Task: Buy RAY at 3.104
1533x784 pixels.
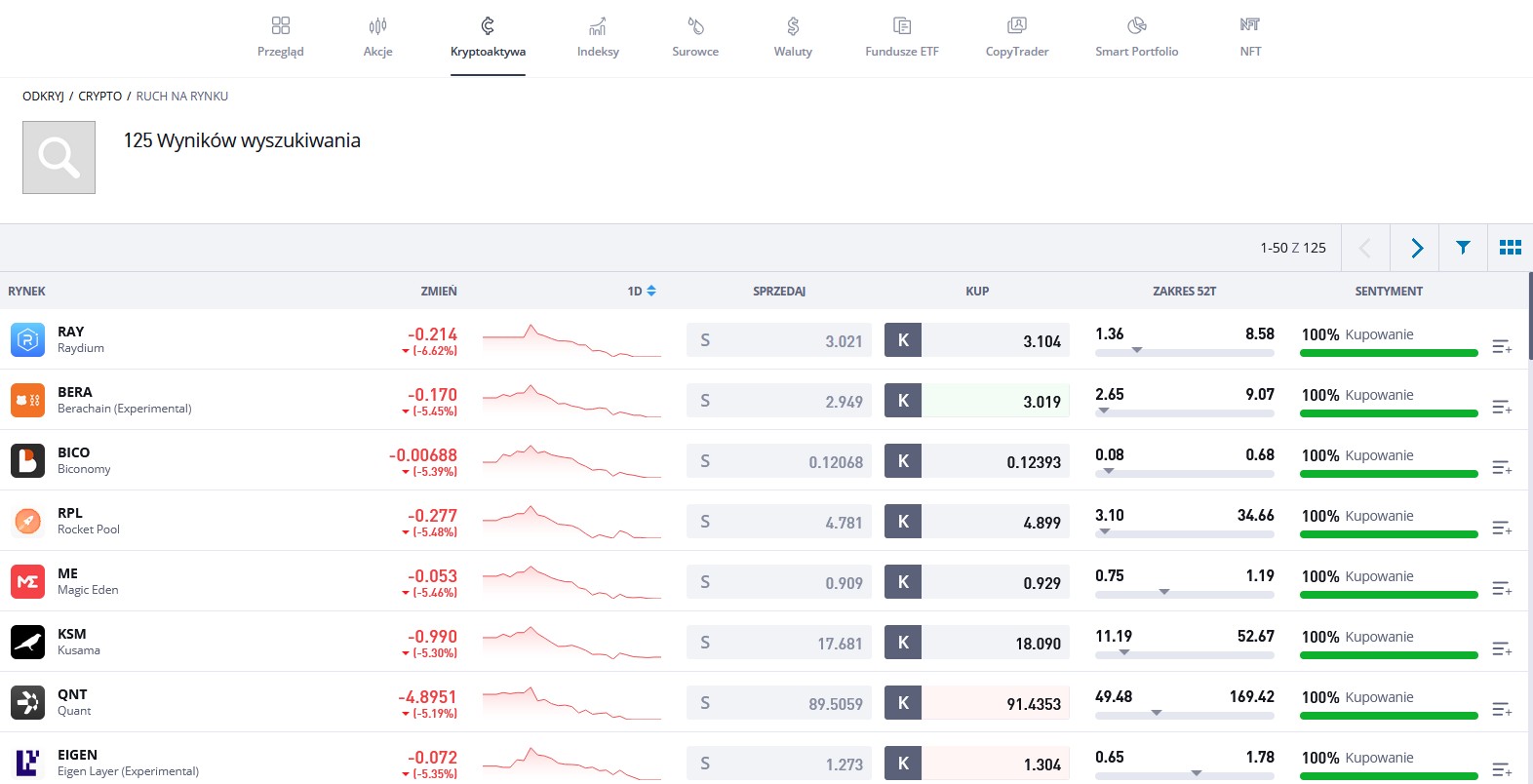Action: tap(977, 340)
